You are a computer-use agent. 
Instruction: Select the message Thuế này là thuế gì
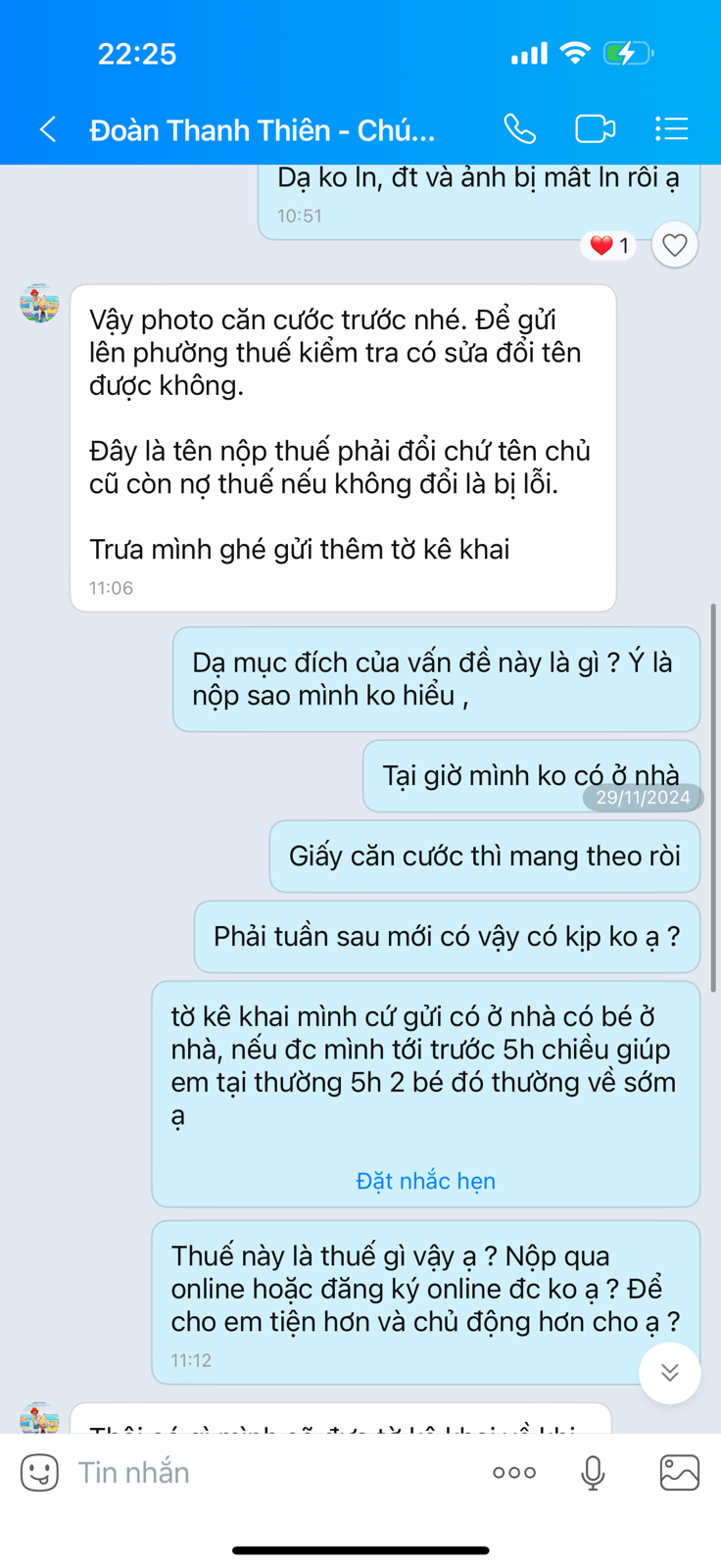[x=426, y=1302]
